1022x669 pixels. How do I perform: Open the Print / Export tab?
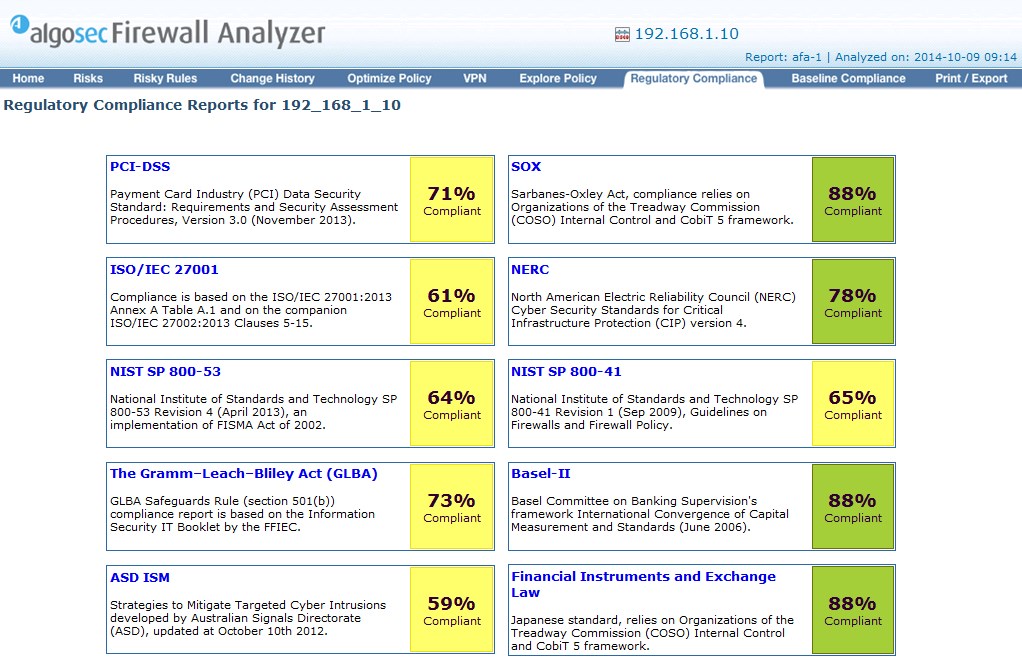point(971,78)
